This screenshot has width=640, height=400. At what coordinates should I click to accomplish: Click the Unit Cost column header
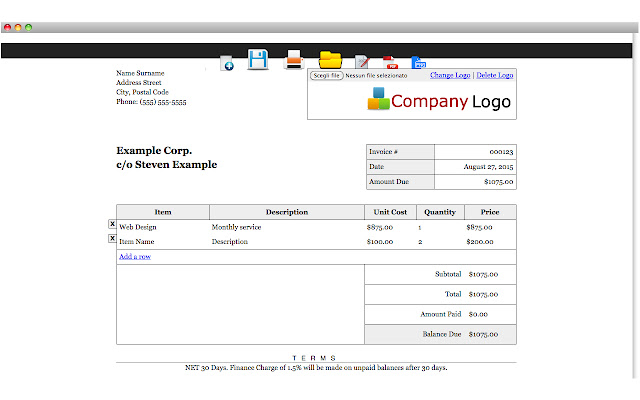coord(390,212)
